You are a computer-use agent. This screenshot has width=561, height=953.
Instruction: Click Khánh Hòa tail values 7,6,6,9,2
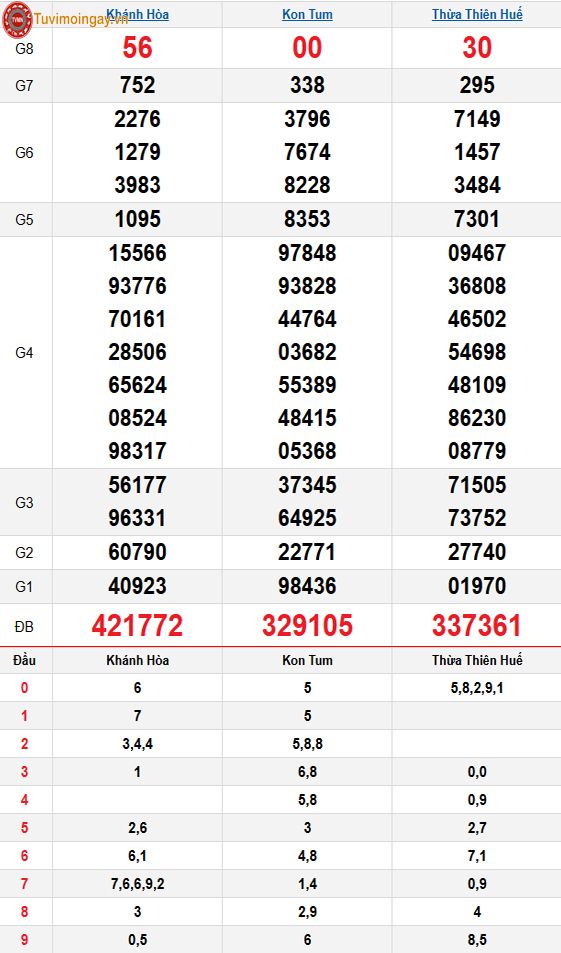[x=137, y=884]
